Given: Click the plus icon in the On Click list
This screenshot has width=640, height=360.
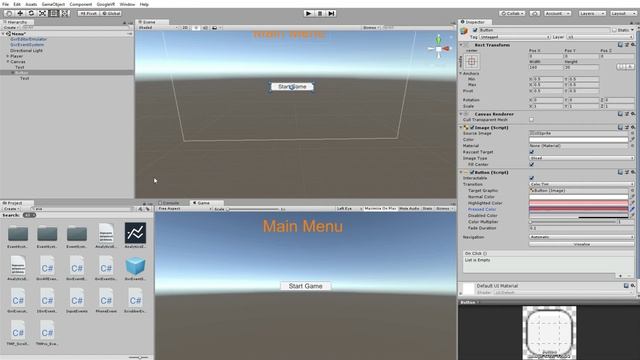Looking at the screenshot, I should click(x=620, y=276).
